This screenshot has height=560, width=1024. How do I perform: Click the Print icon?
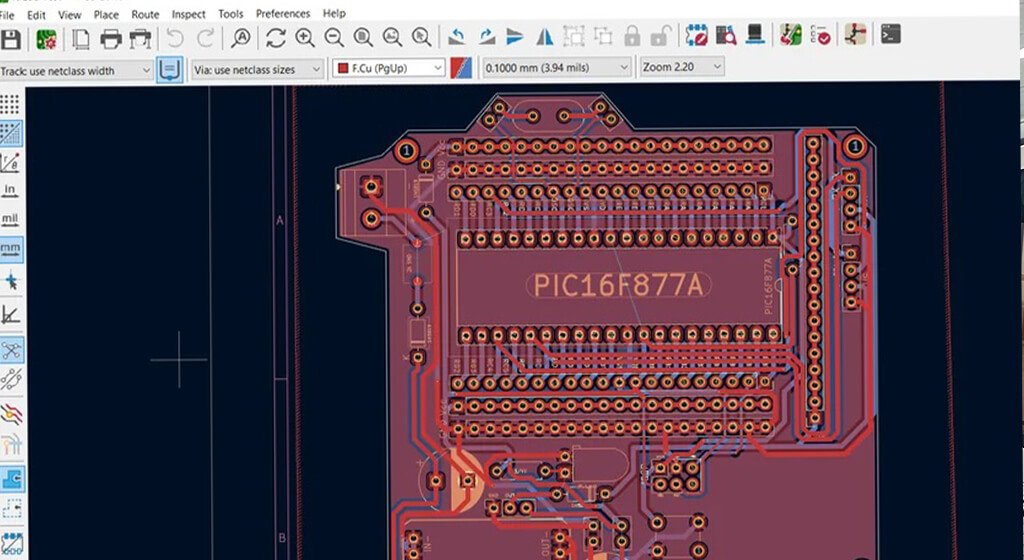[110, 39]
